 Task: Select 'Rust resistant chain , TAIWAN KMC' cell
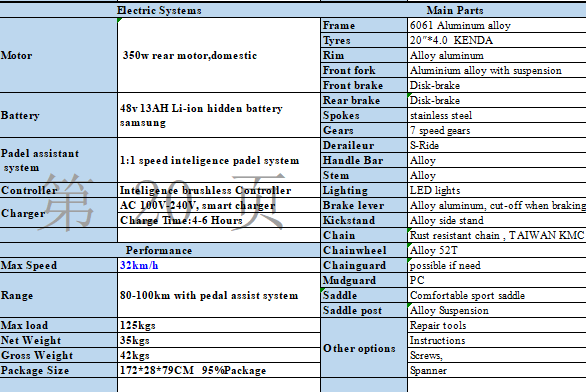[497, 235]
